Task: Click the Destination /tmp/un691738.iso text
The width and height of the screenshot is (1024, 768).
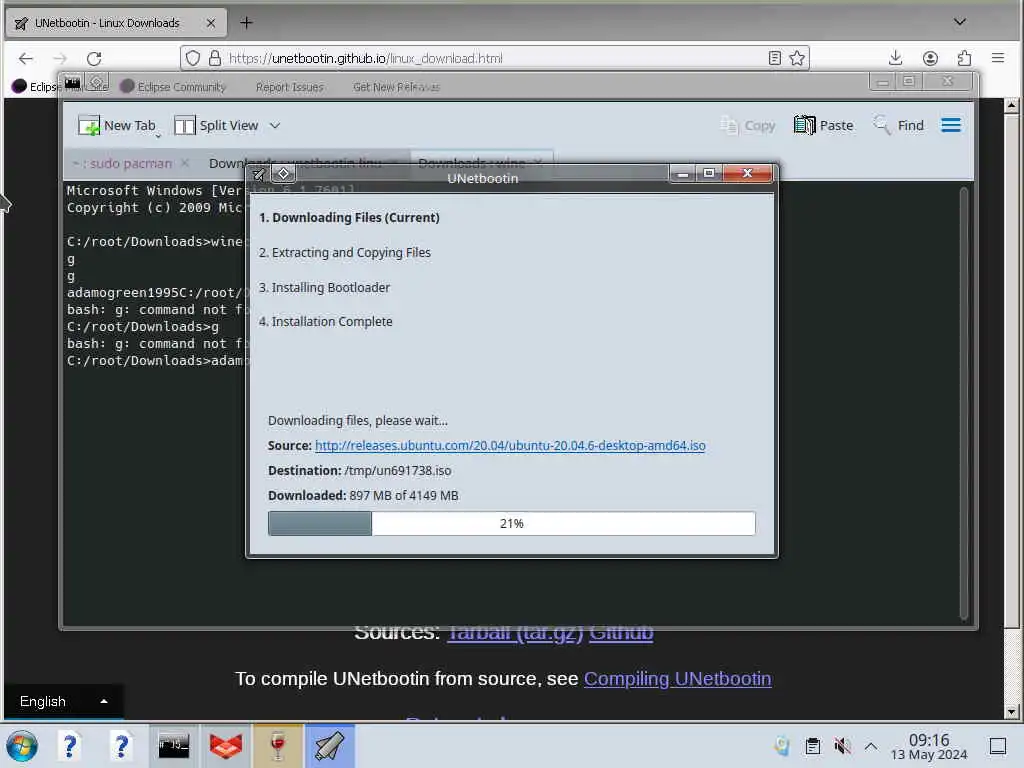Action: [x=359, y=470]
